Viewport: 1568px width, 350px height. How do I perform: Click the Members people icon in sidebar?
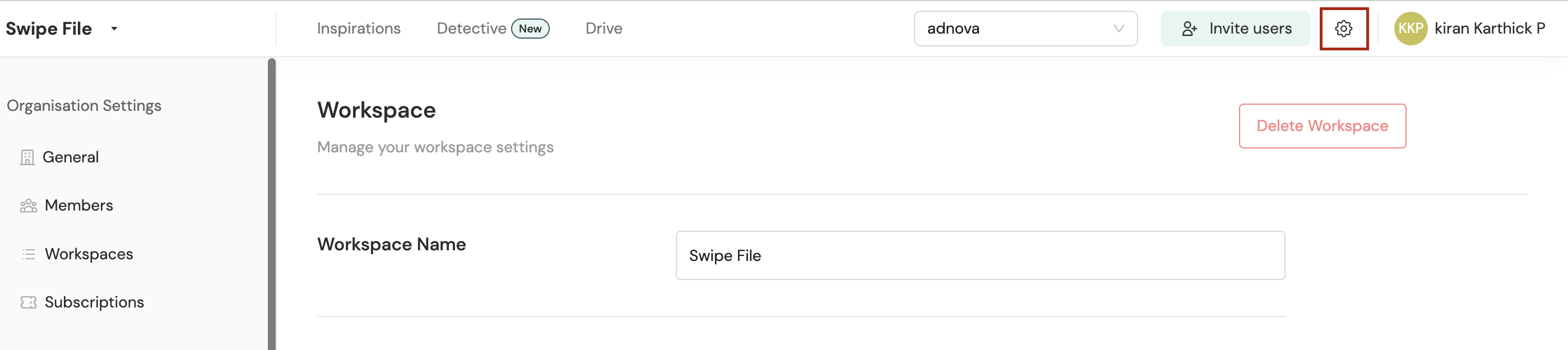tap(29, 206)
